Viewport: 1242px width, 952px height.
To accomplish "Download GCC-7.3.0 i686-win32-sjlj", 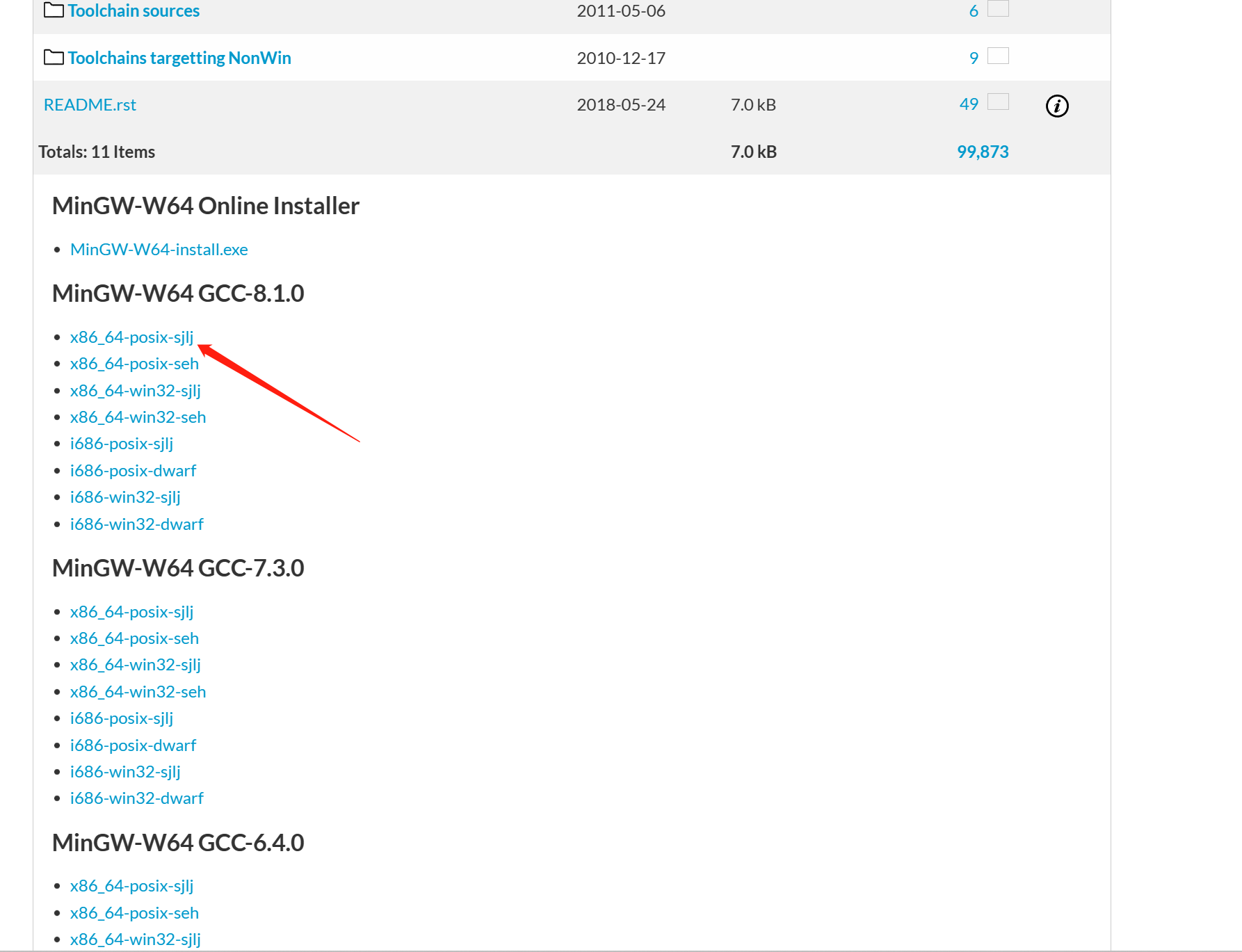I will click(x=125, y=772).
